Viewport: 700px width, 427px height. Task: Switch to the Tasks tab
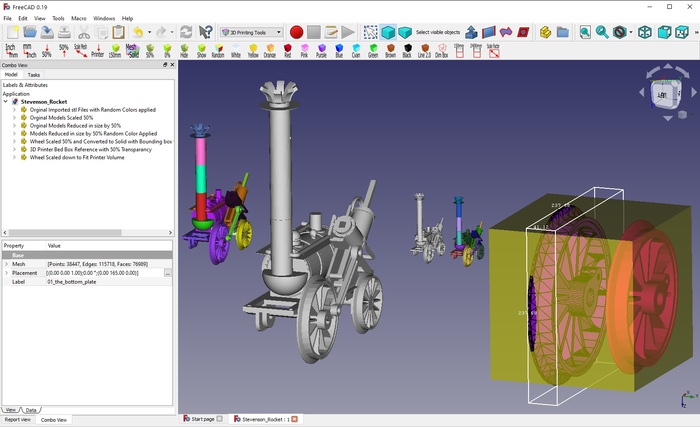coord(34,75)
